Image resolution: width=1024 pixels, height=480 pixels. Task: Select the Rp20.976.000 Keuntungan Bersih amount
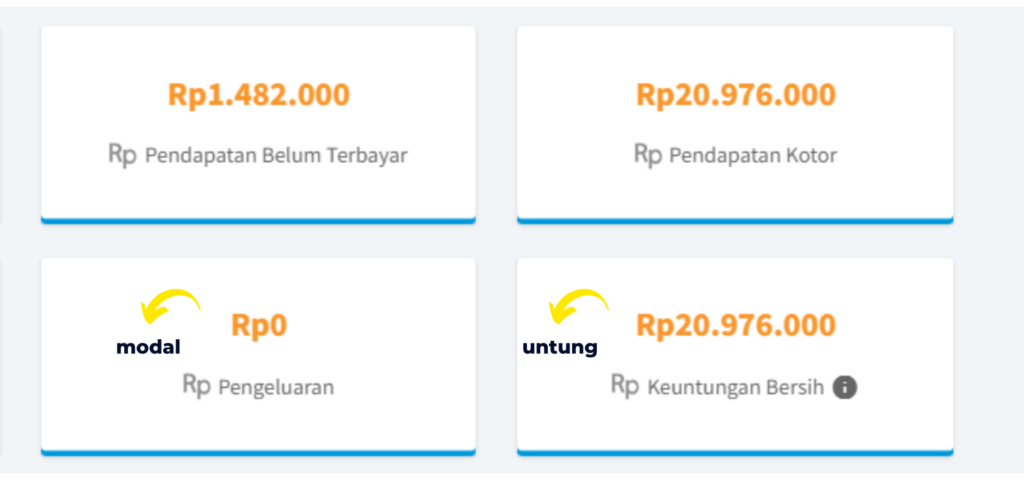point(736,325)
